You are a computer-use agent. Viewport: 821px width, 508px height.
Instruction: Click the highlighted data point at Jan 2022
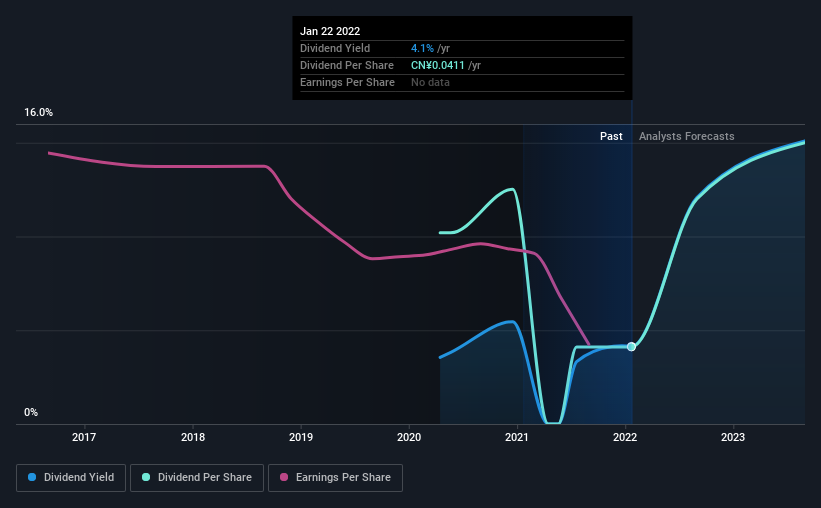click(631, 347)
